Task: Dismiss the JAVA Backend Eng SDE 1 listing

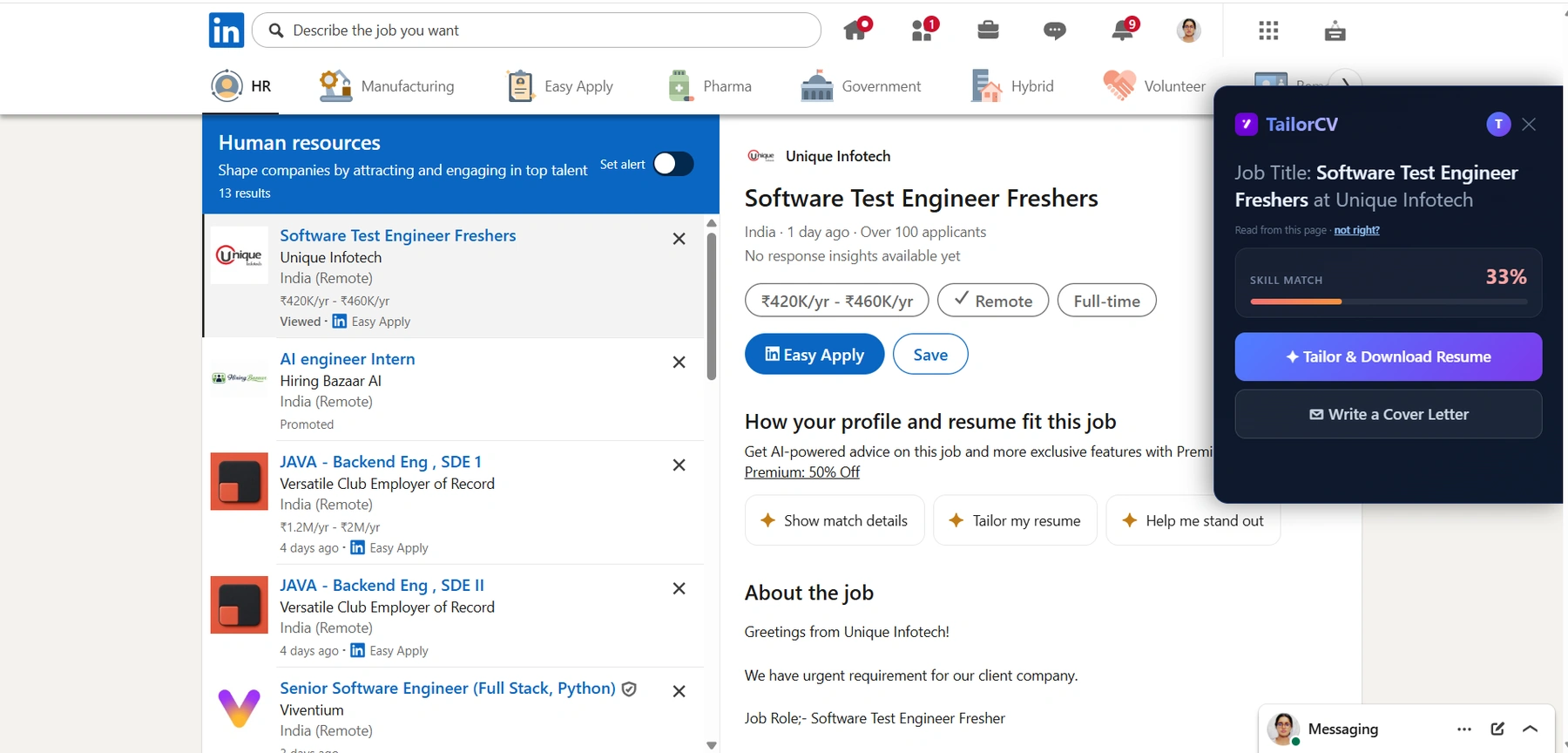Action: [x=679, y=465]
